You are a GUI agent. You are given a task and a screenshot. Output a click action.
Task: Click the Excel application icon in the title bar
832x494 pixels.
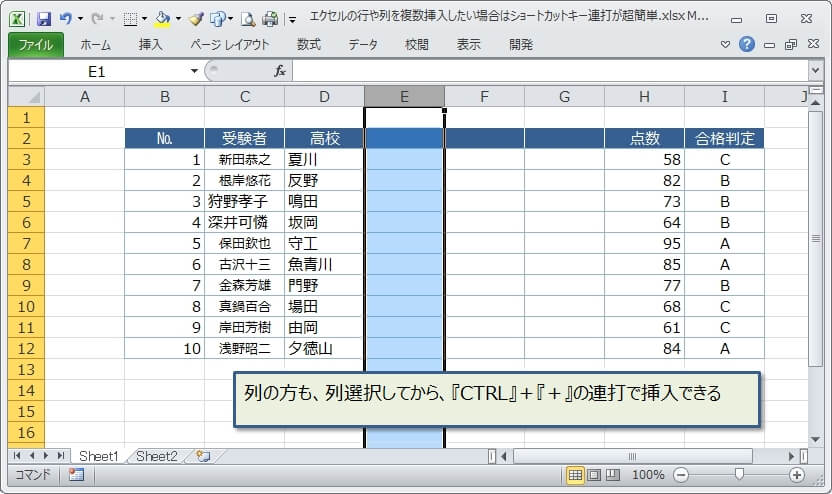click(17, 19)
